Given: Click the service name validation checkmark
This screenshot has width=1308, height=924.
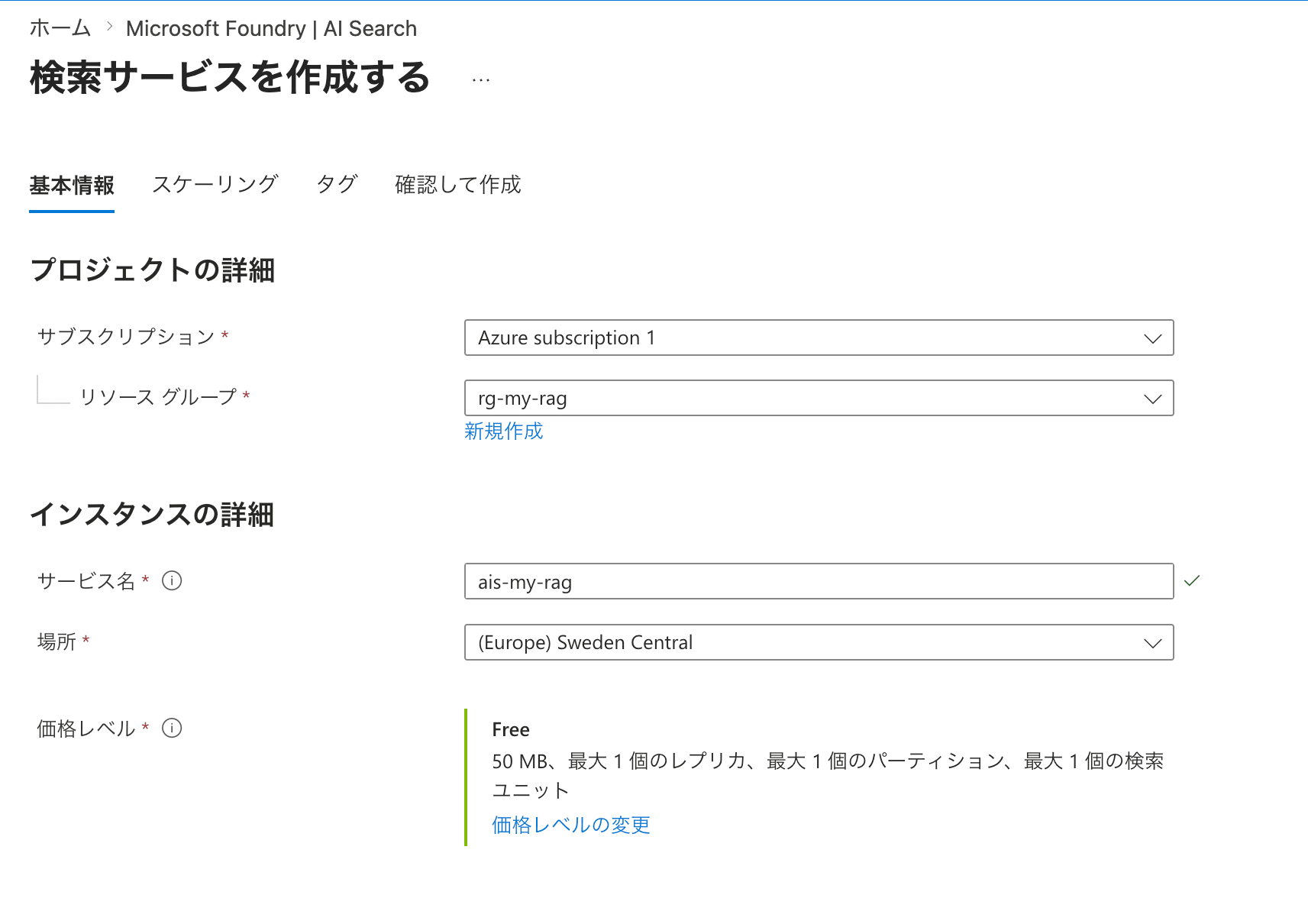Looking at the screenshot, I should pos(1192,581).
